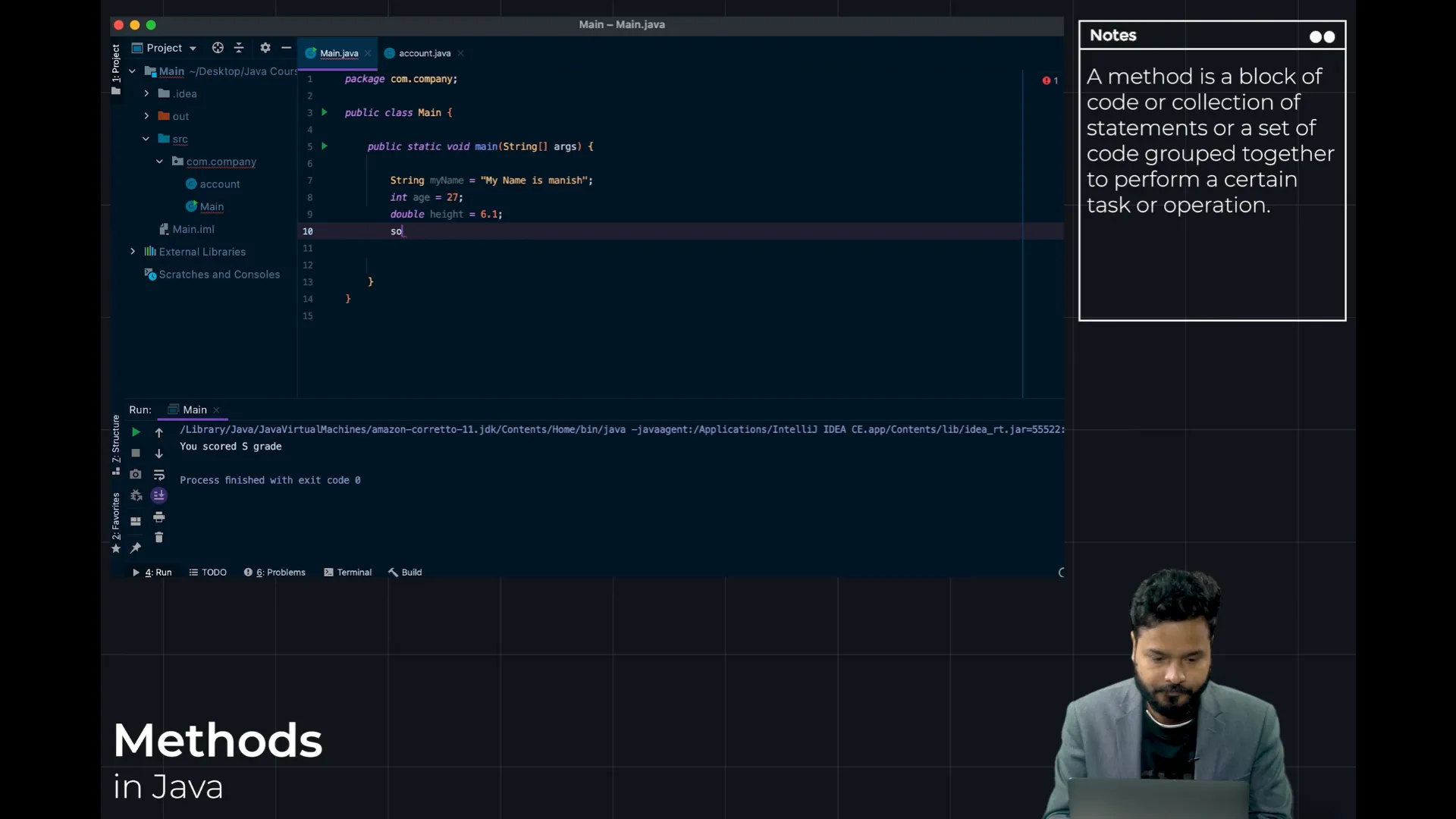
Task: Click the Collapse All icon in Project toolbar
Action: pos(239,48)
